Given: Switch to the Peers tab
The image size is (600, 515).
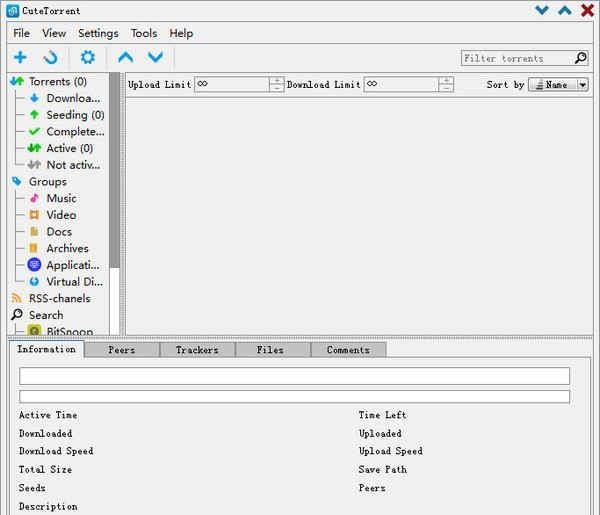Looking at the screenshot, I should pyautogui.click(x=122, y=350).
